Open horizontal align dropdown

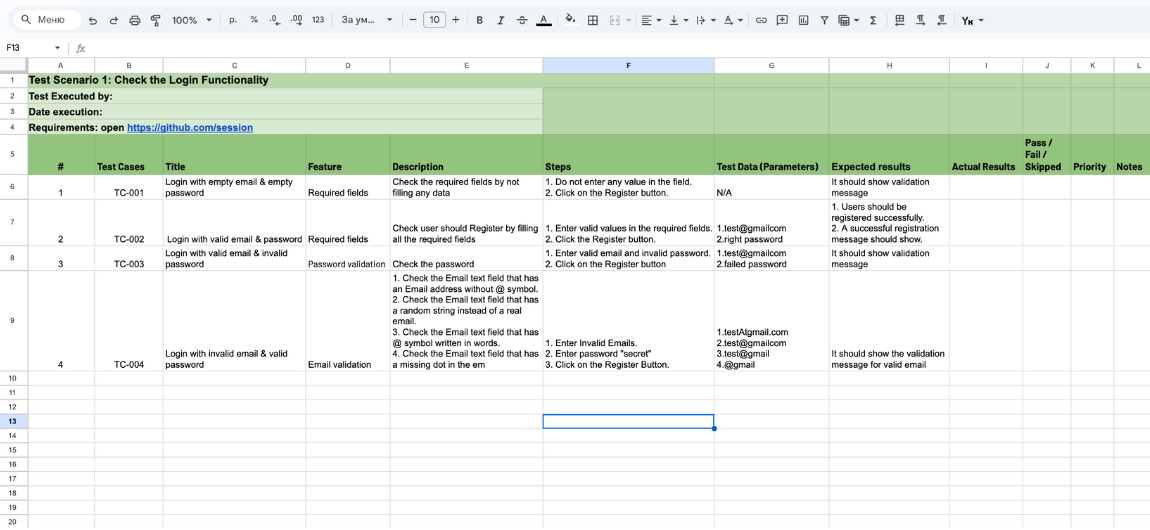click(651, 21)
